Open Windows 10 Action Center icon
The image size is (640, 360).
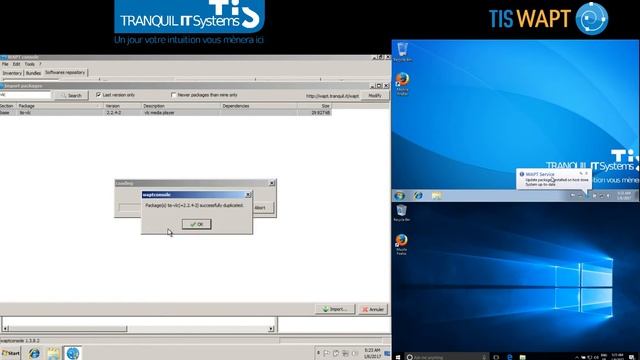point(632,357)
